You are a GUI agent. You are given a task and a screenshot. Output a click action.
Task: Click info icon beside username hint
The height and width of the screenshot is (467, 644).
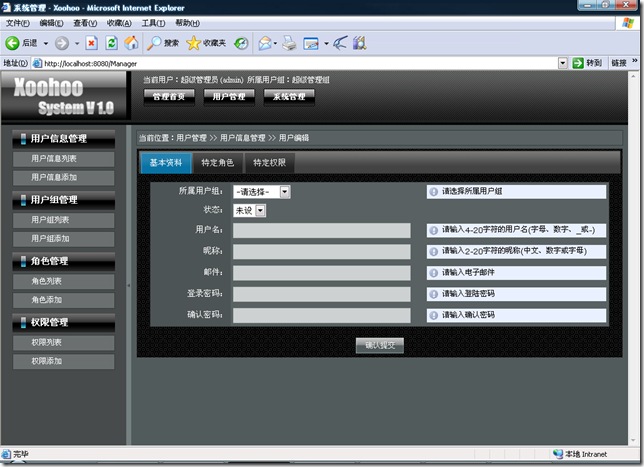434,230
